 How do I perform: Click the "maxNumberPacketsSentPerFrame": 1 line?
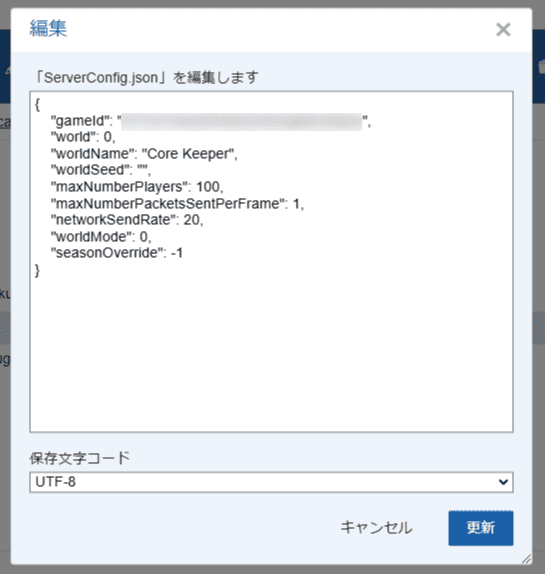pyautogui.click(x=178, y=204)
